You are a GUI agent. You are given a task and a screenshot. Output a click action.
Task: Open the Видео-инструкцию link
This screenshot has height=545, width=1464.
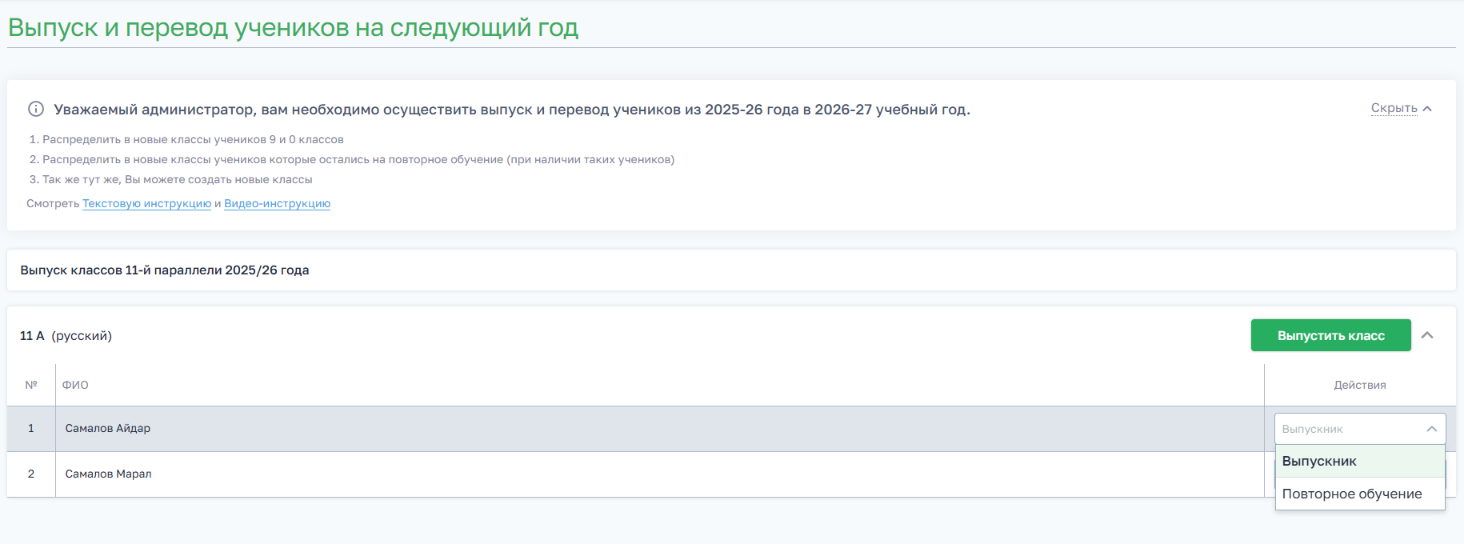(277, 203)
